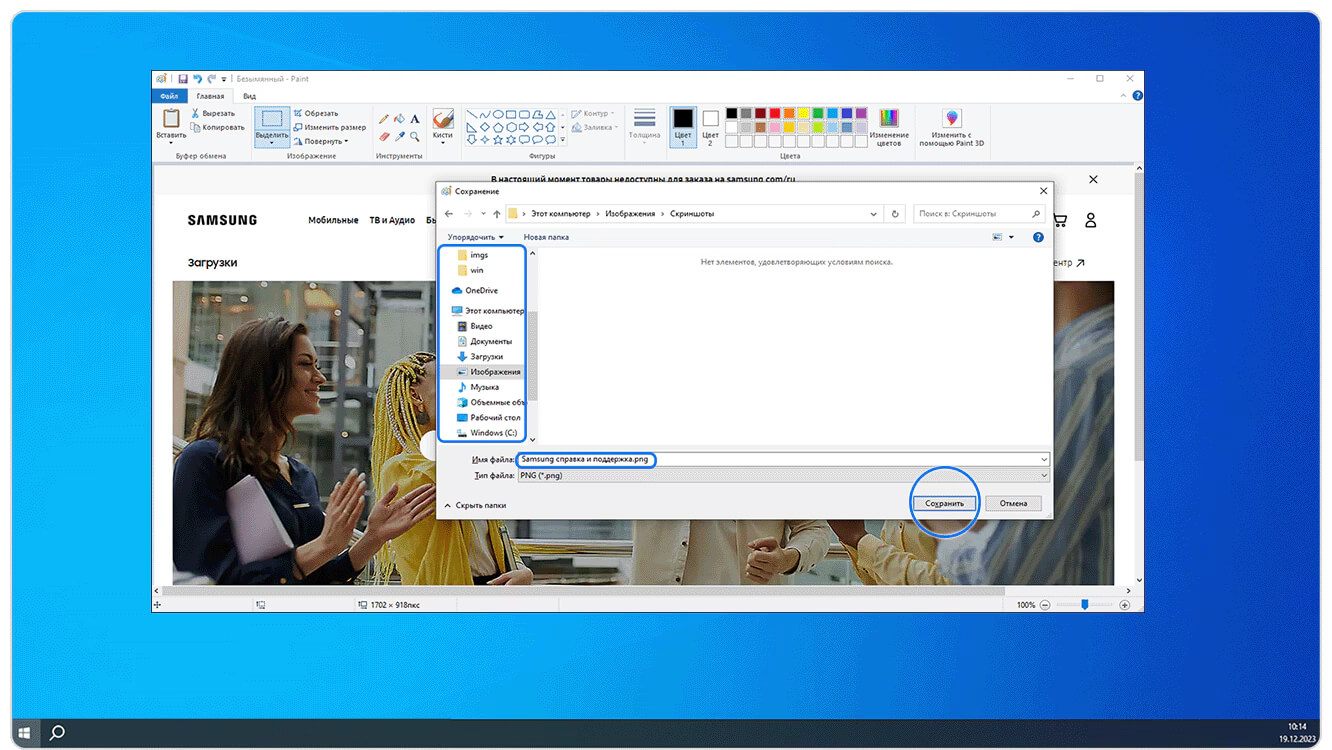Image resolution: width=1332 pixels, height=750 pixels.
Task: Pick the red color swatch
Action: click(x=775, y=113)
